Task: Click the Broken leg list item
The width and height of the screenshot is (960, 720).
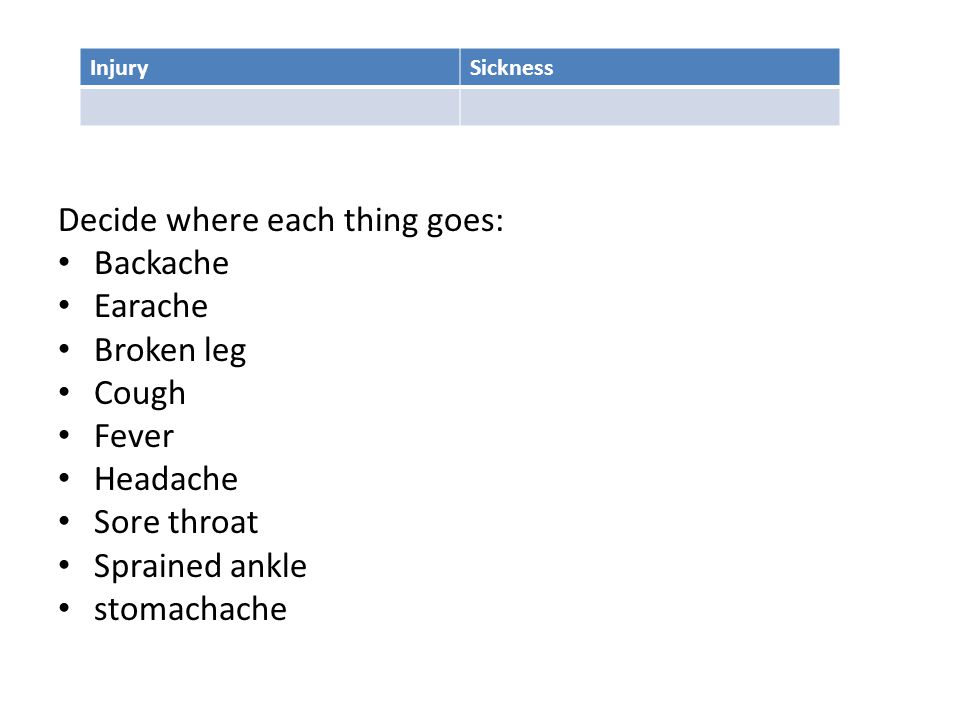Action: click(170, 351)
